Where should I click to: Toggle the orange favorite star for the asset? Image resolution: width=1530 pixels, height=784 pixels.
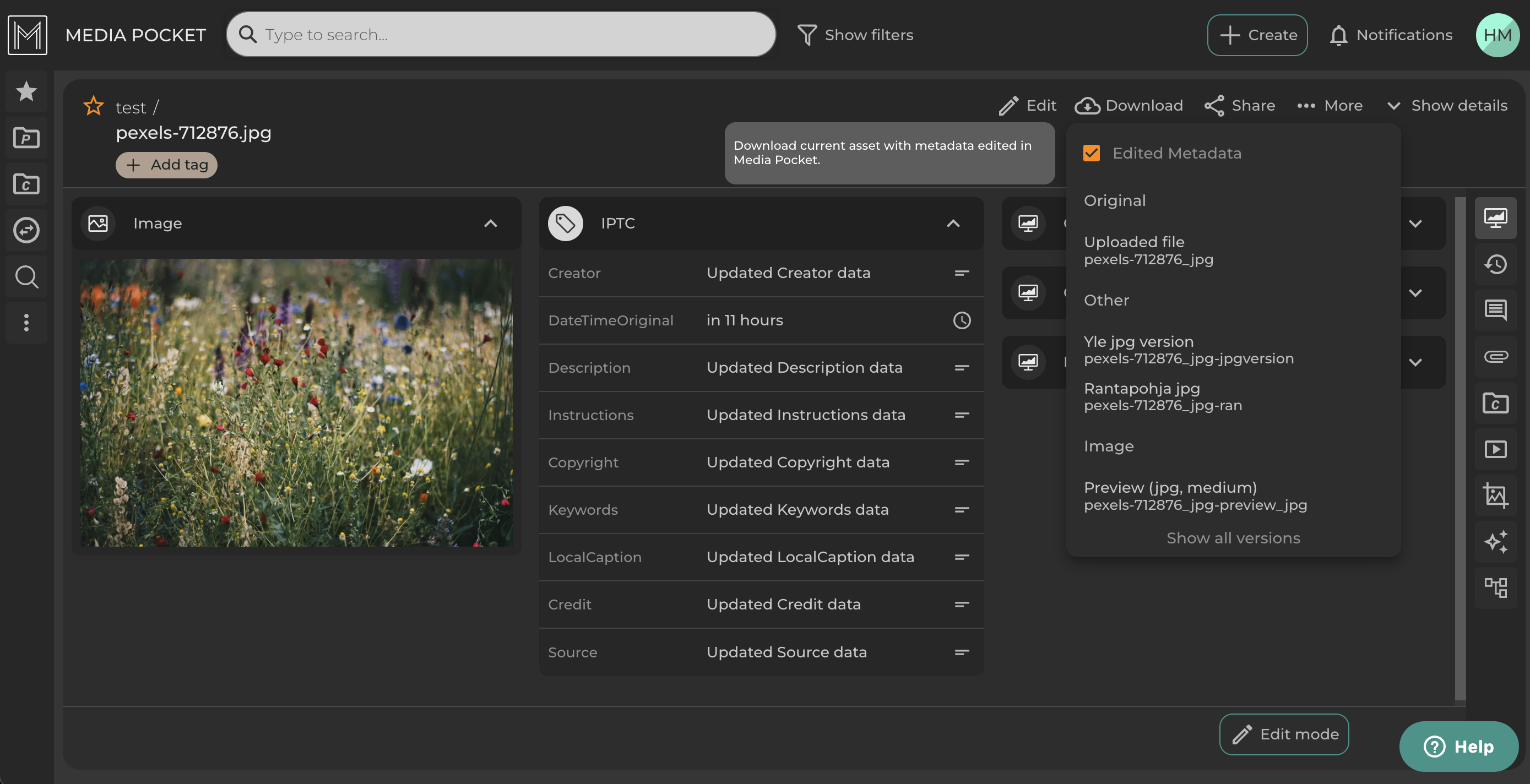click(93, 106)
